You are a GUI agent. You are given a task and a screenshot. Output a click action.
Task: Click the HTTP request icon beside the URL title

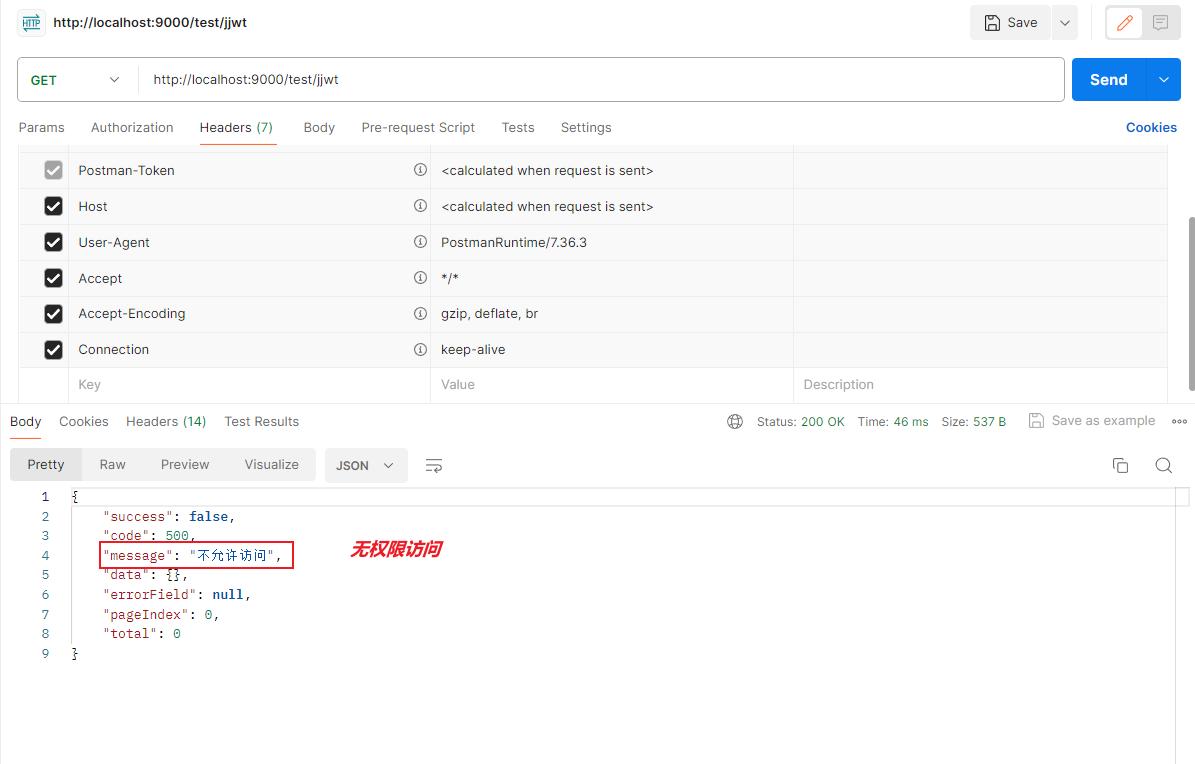coord(30,22)
